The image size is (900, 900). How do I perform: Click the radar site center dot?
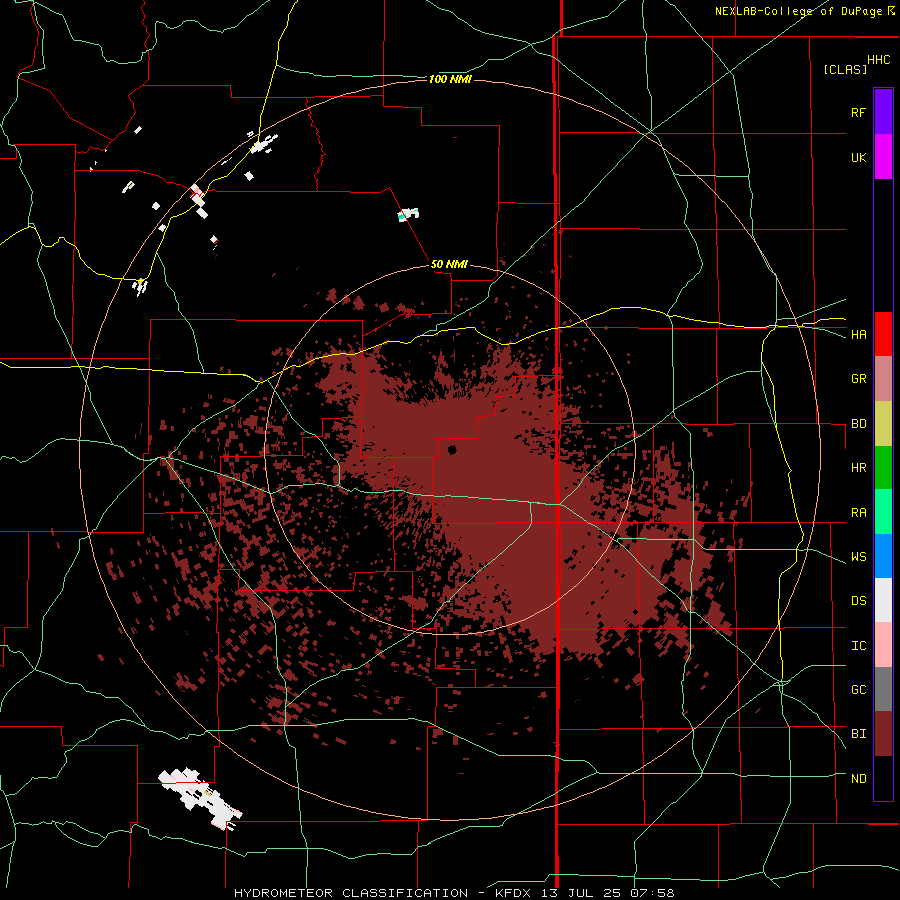point(452,449)
